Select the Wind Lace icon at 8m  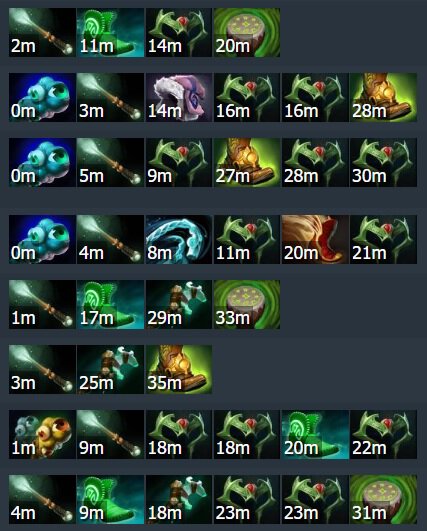pyautogui.click(x=178, y=239)
